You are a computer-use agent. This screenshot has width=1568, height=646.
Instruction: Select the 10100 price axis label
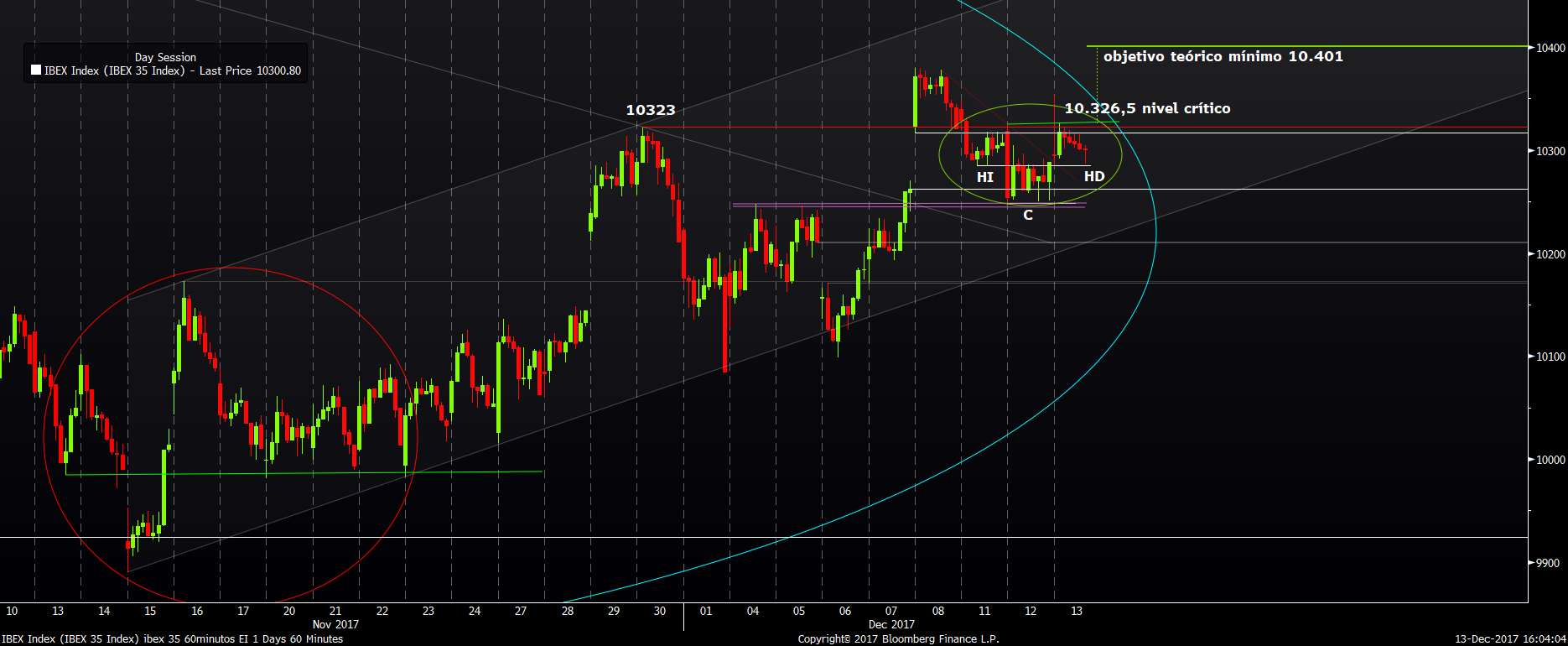(x=1550, y=357)
